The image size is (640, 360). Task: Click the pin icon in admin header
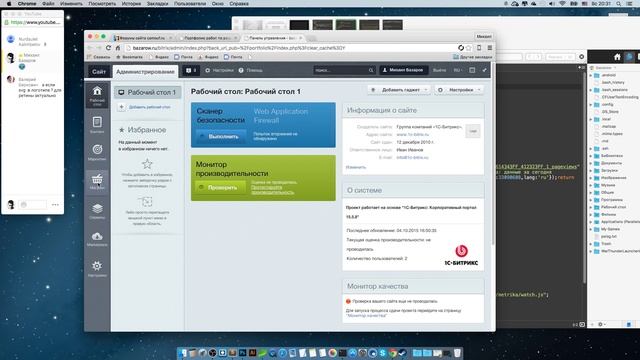click(x=484, y=70)
